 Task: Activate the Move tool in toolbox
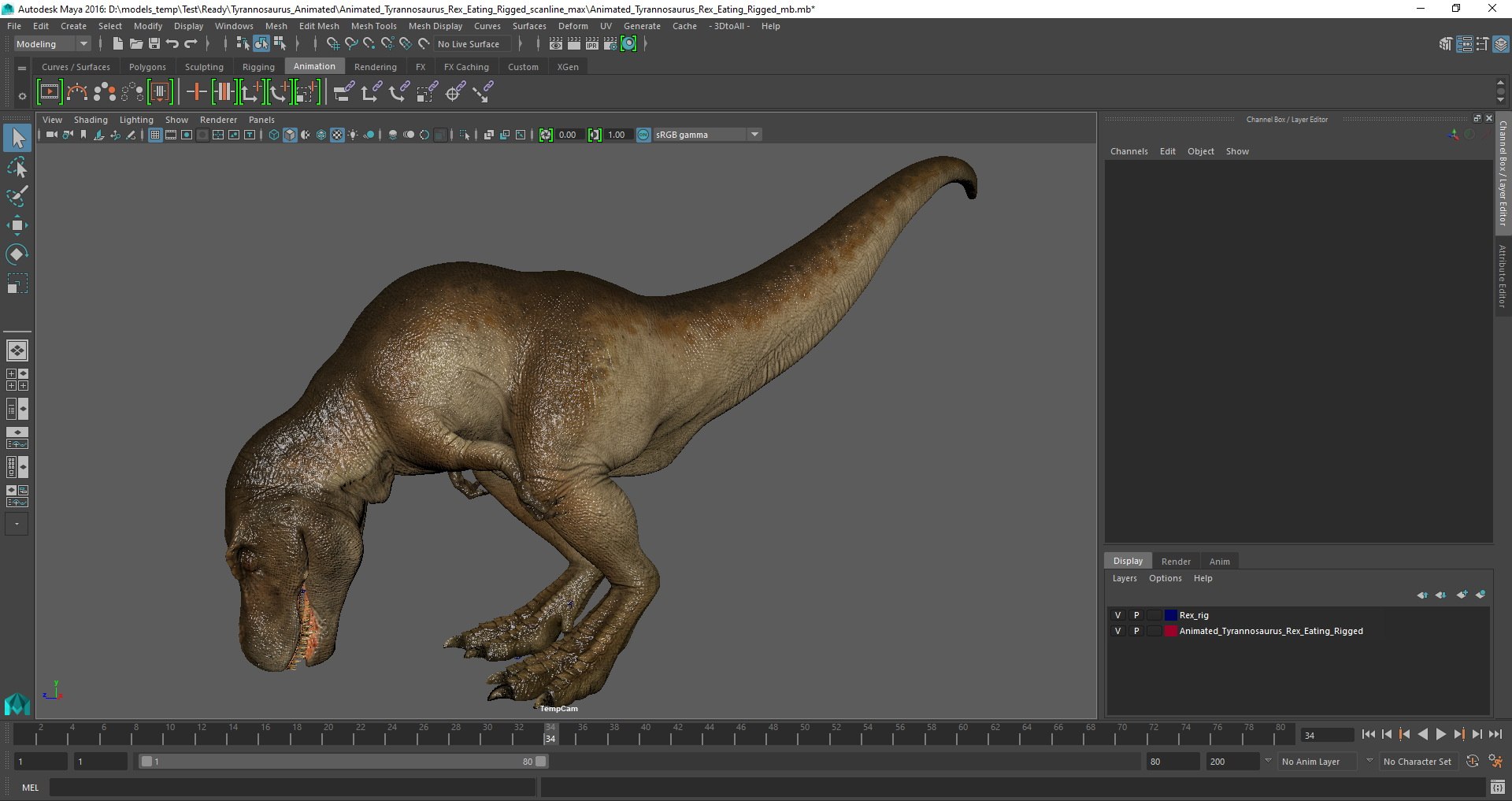(17, 225)
